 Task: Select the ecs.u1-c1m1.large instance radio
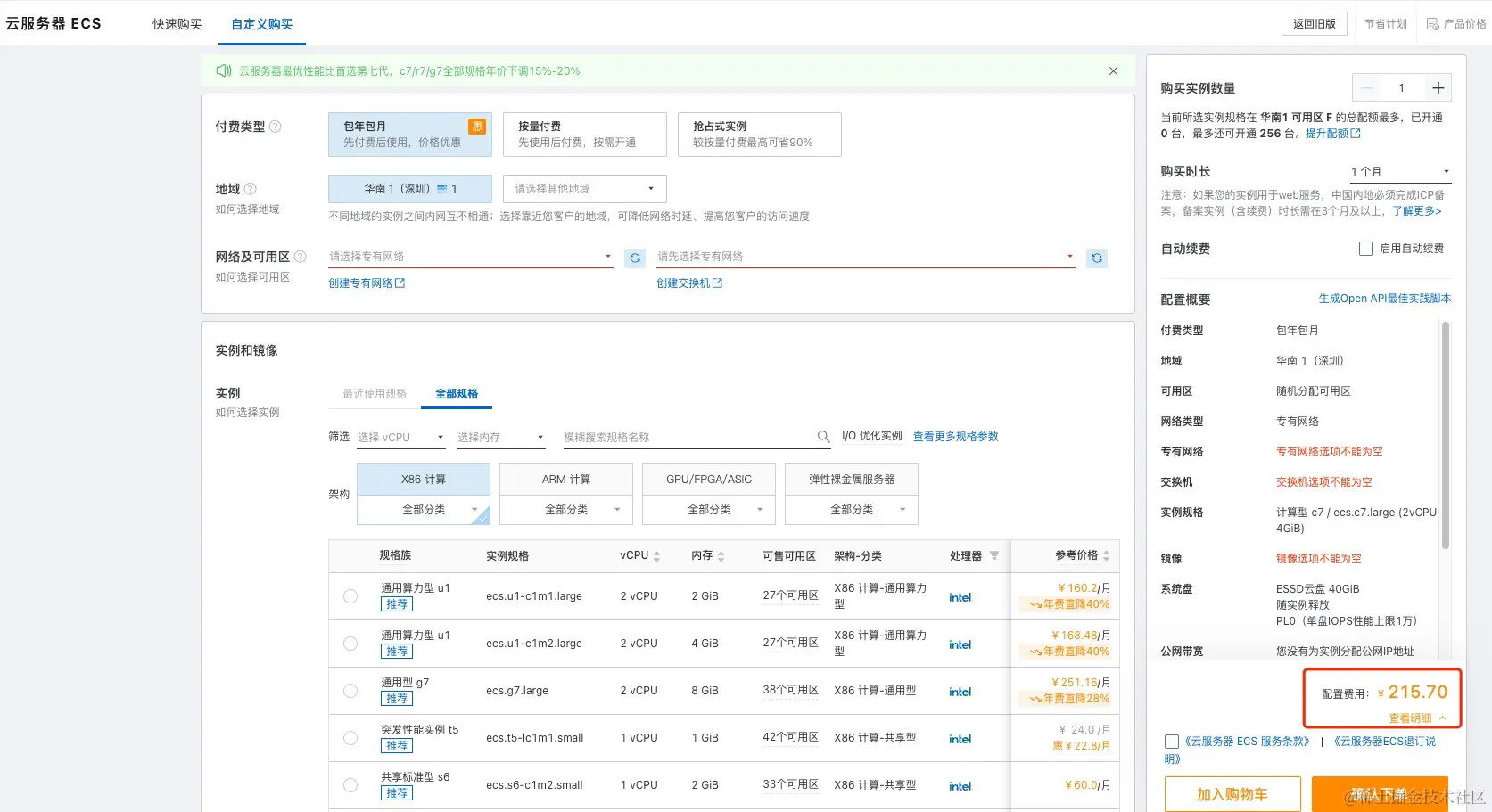350,596
